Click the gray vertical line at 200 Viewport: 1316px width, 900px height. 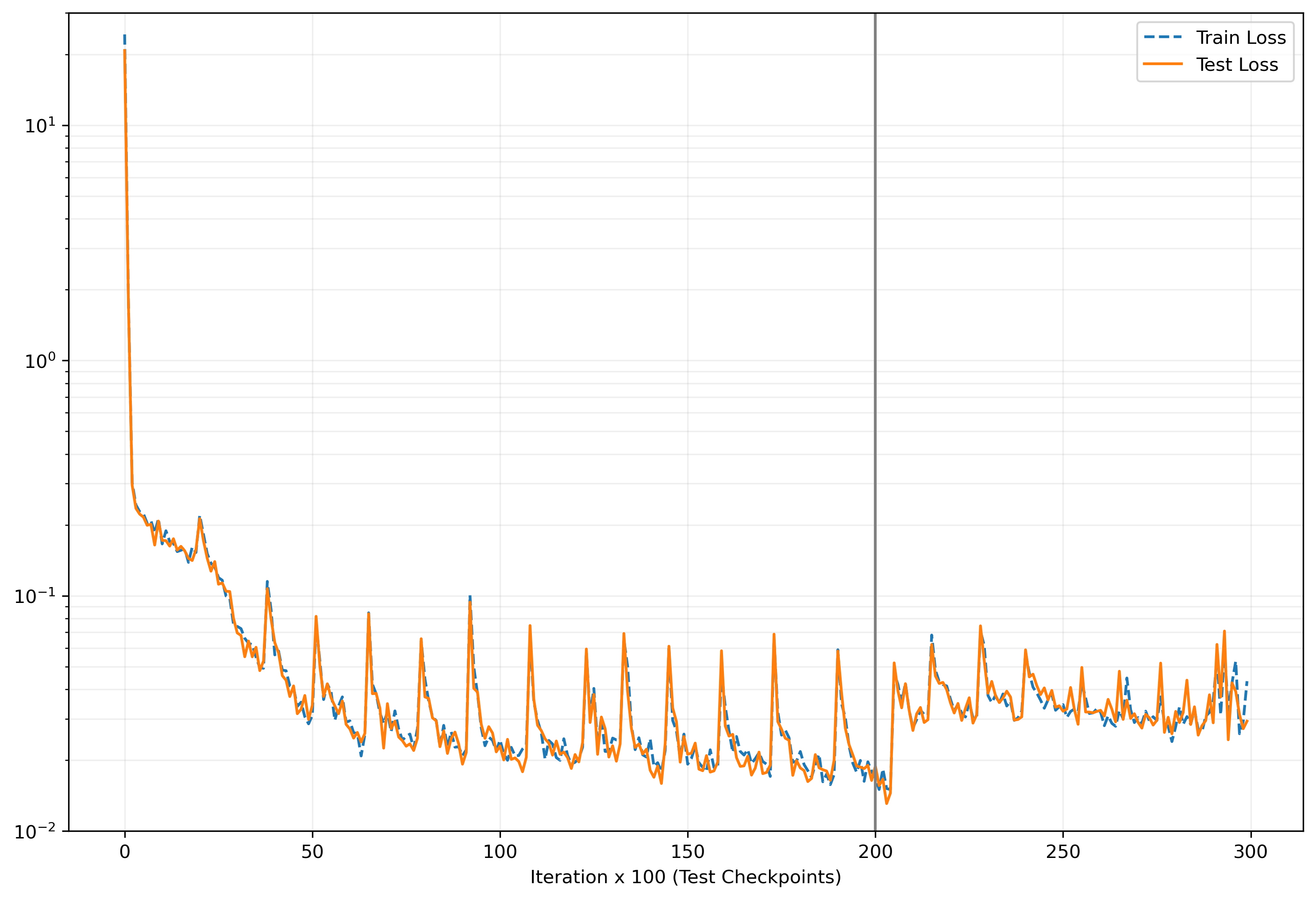point(875,397)
